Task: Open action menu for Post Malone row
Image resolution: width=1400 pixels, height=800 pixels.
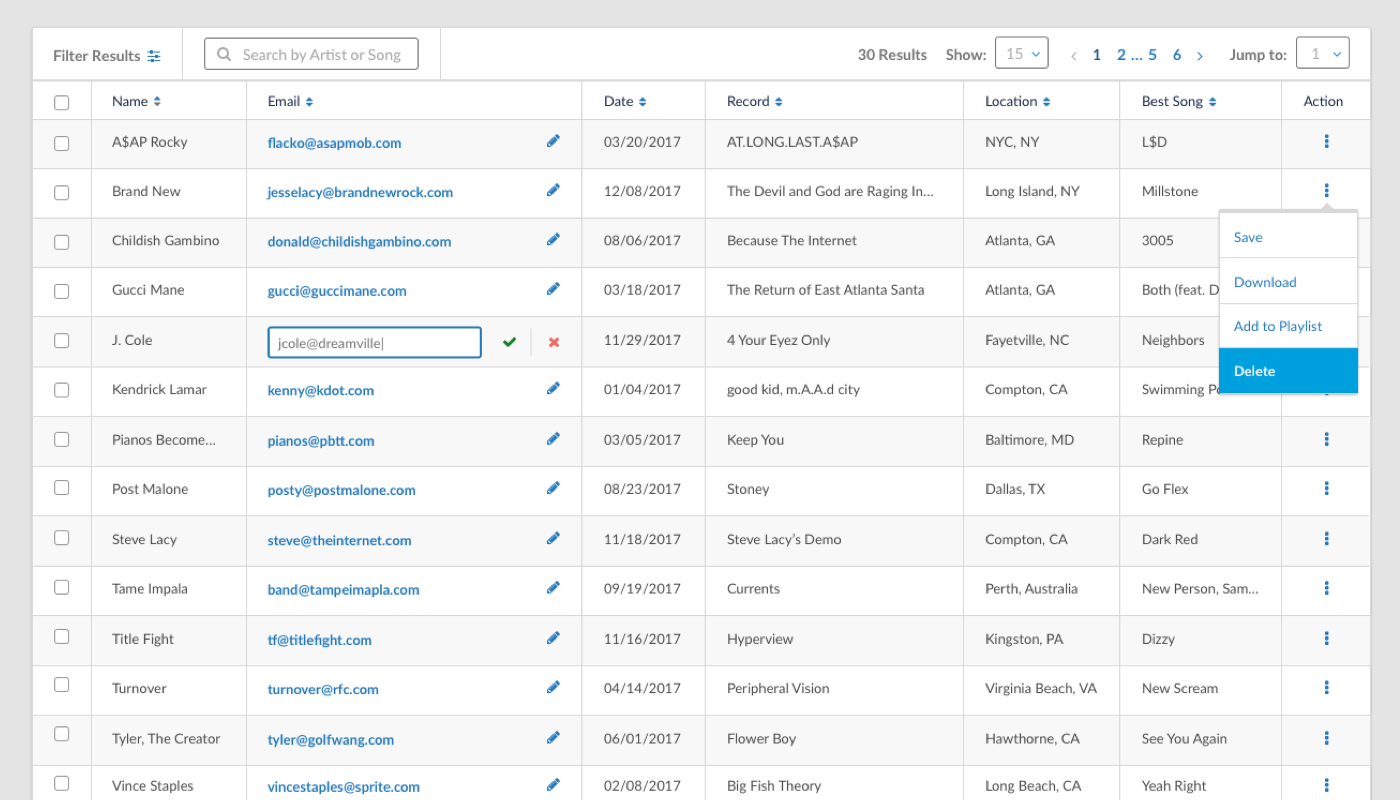Action: [x=1326, y=489]
